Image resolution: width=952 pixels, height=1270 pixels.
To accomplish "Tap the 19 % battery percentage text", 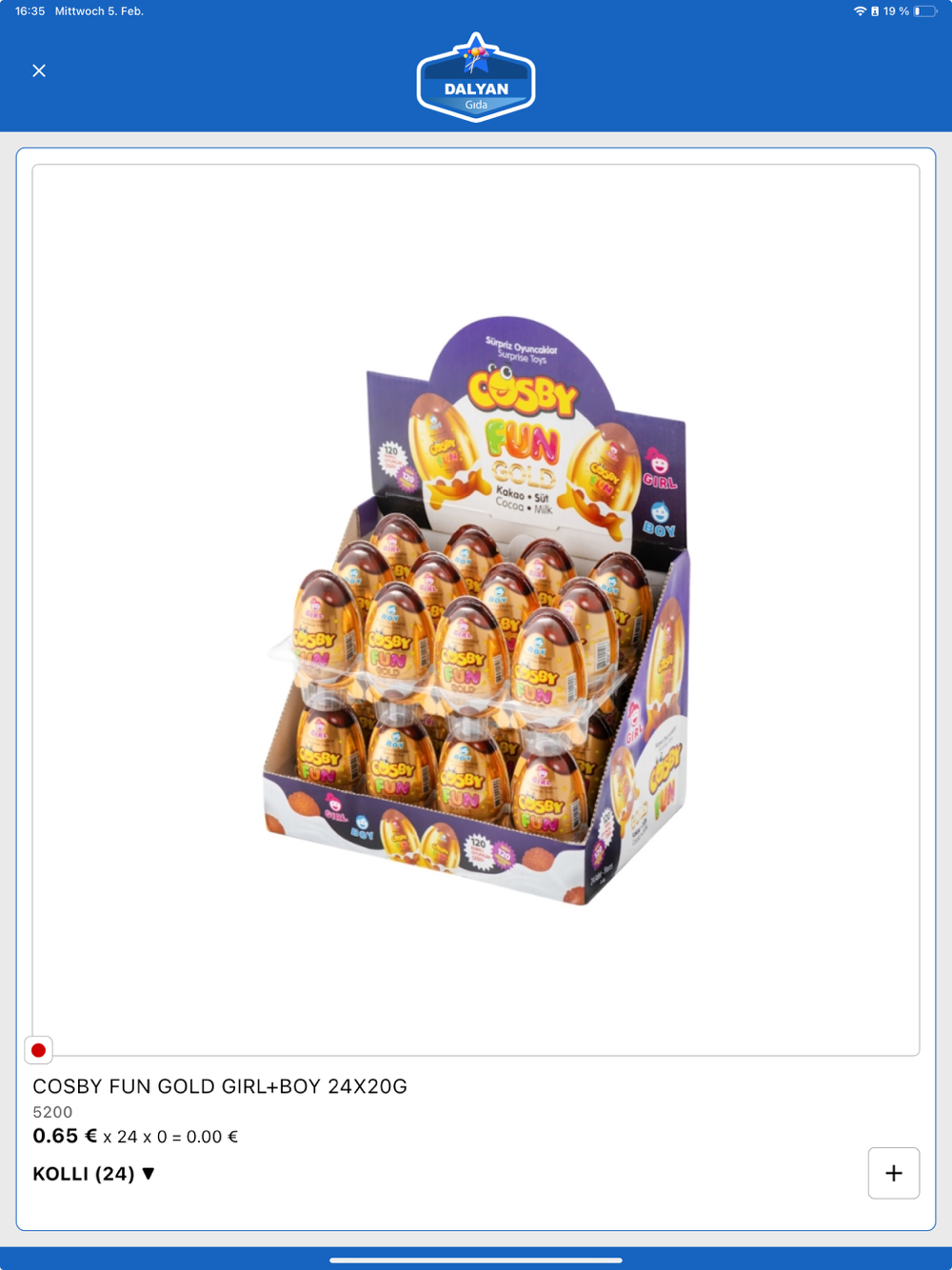I will [x=896, y=11].
